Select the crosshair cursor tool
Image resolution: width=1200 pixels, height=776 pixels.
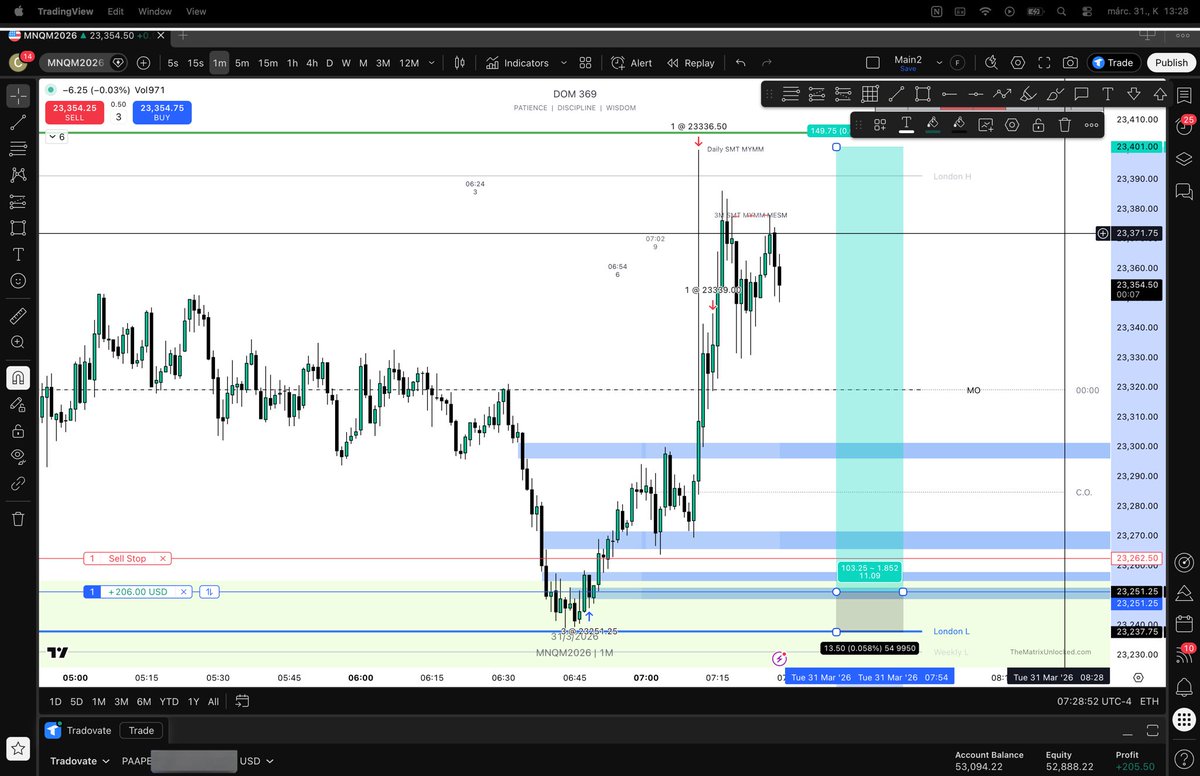(18, 97)
